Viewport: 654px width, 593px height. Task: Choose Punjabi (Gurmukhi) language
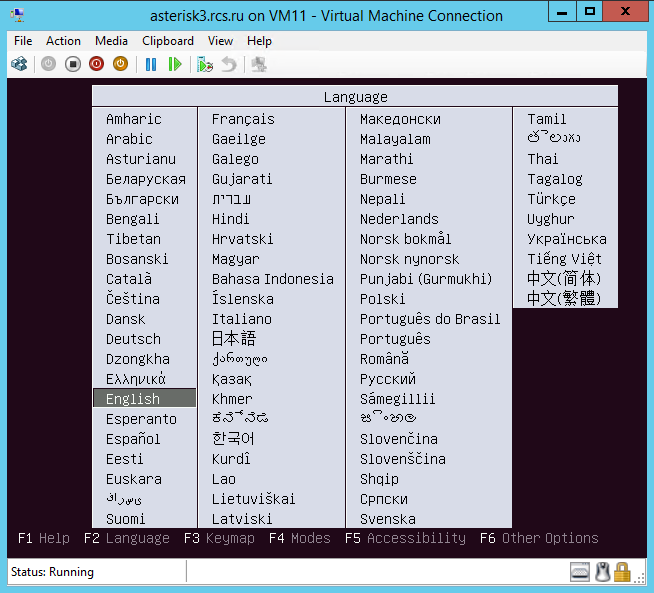pos(426,279)
